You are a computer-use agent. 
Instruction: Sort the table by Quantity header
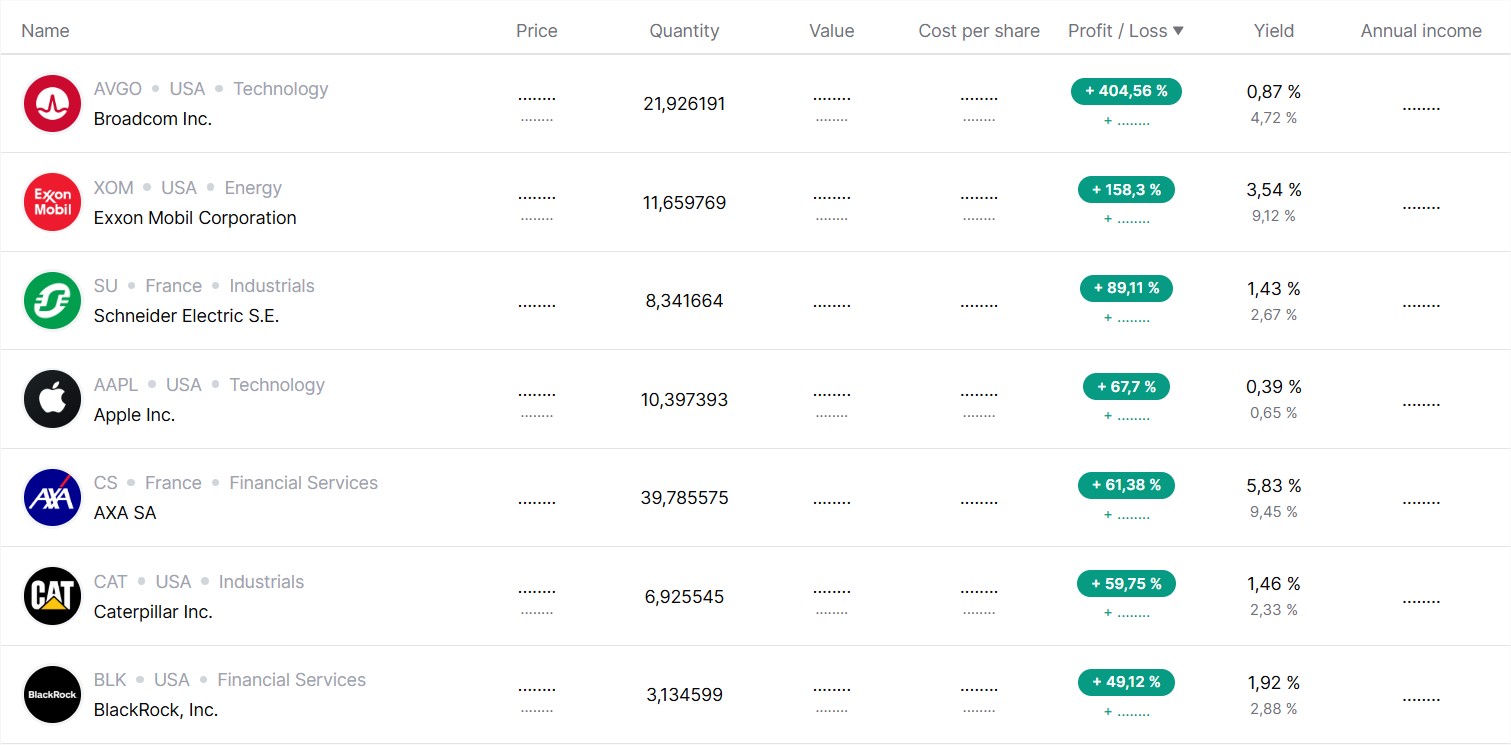point(684,31)
